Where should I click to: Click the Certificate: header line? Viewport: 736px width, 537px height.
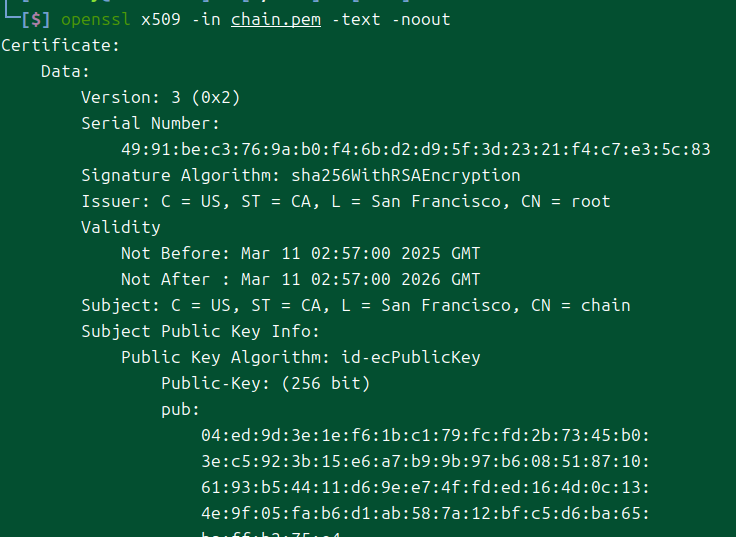pyautogui.click(x=61, y=46)
